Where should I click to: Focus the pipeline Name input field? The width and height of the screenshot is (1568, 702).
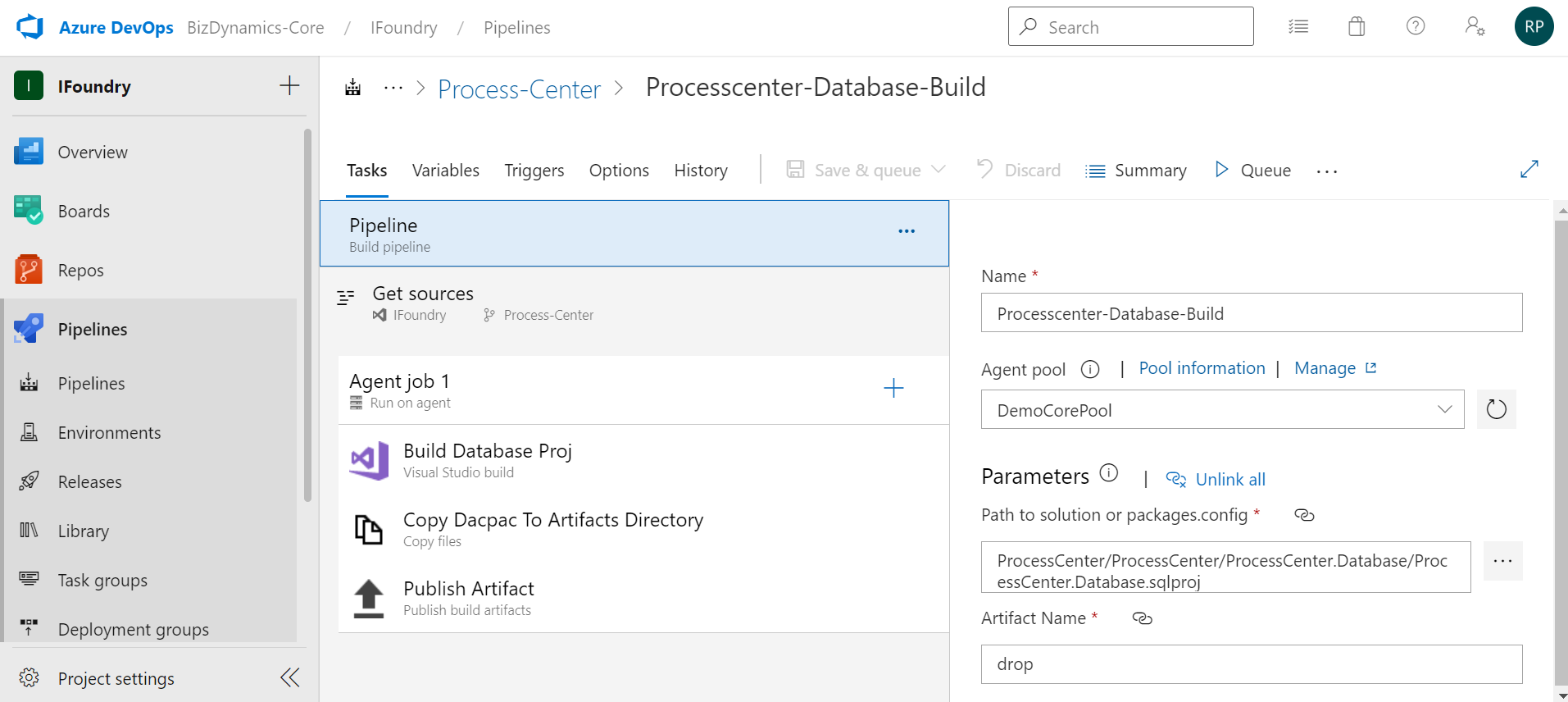(x=1252, y=312)
